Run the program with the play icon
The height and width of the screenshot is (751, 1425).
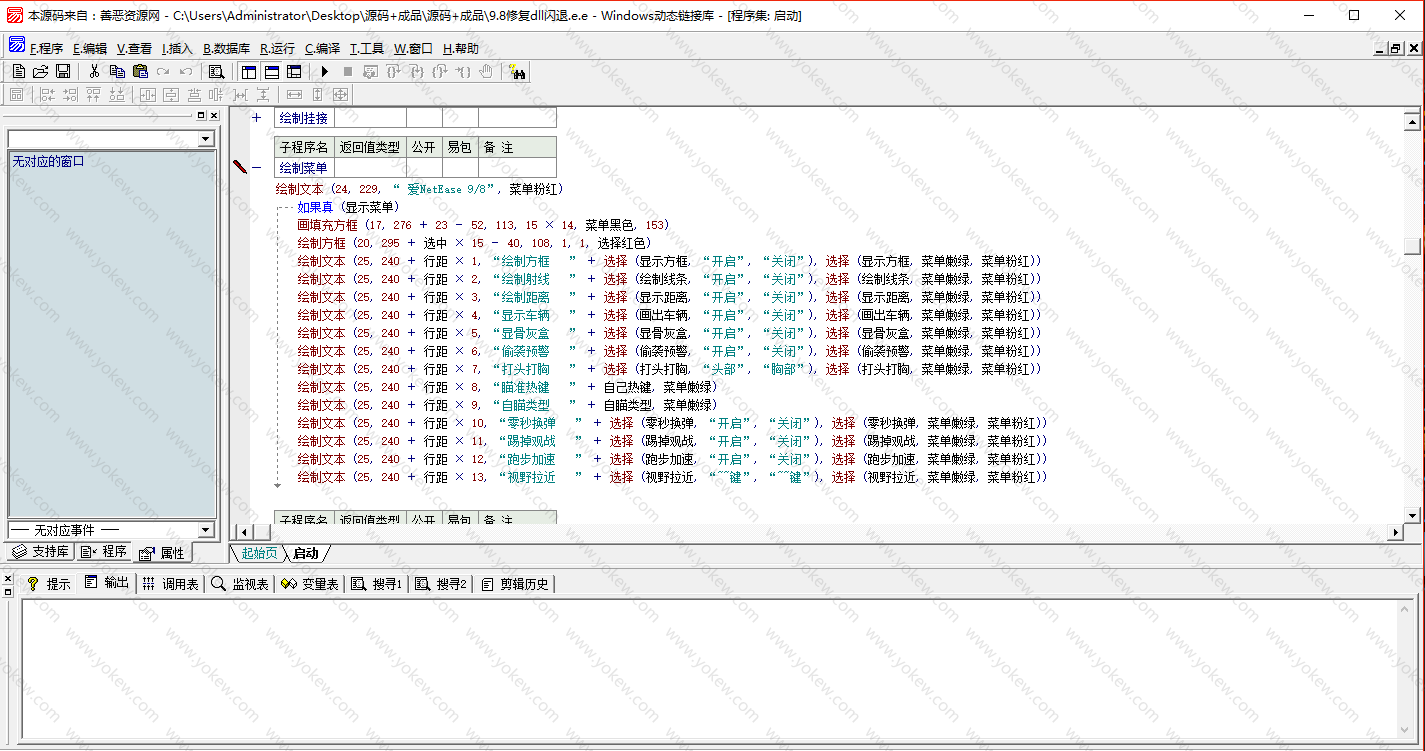point(324,71)
